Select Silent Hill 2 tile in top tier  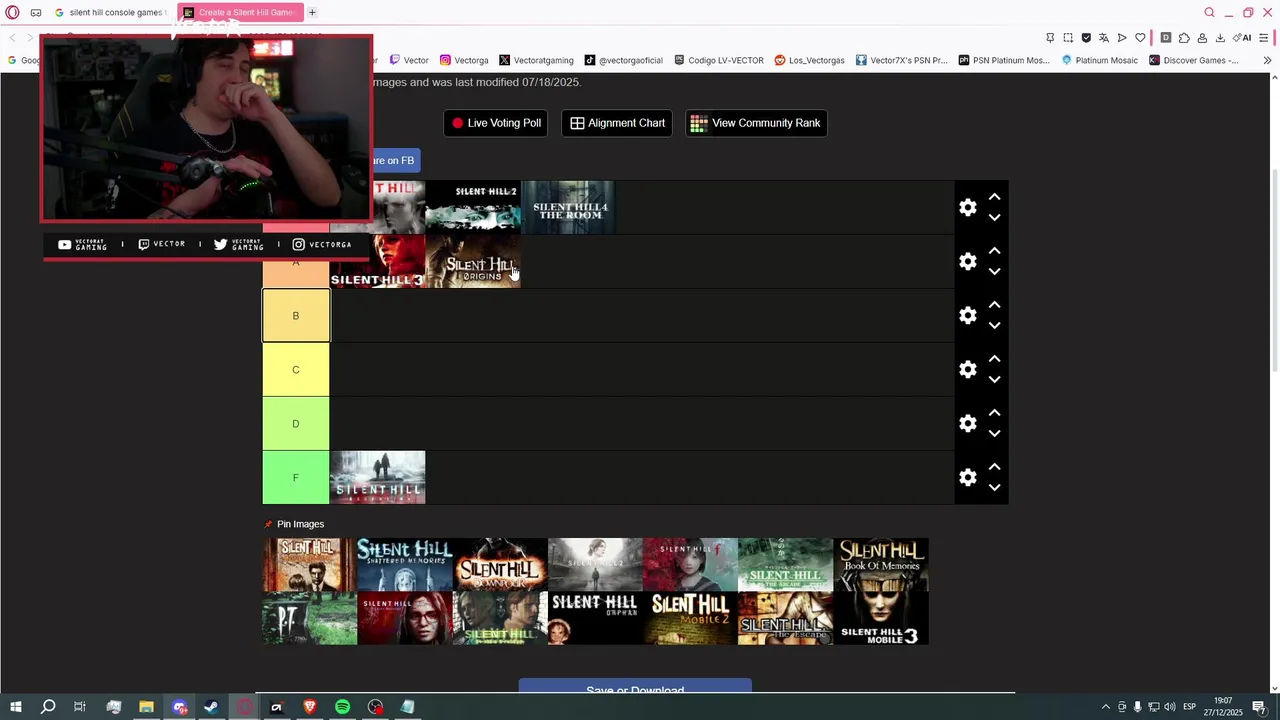473,207
